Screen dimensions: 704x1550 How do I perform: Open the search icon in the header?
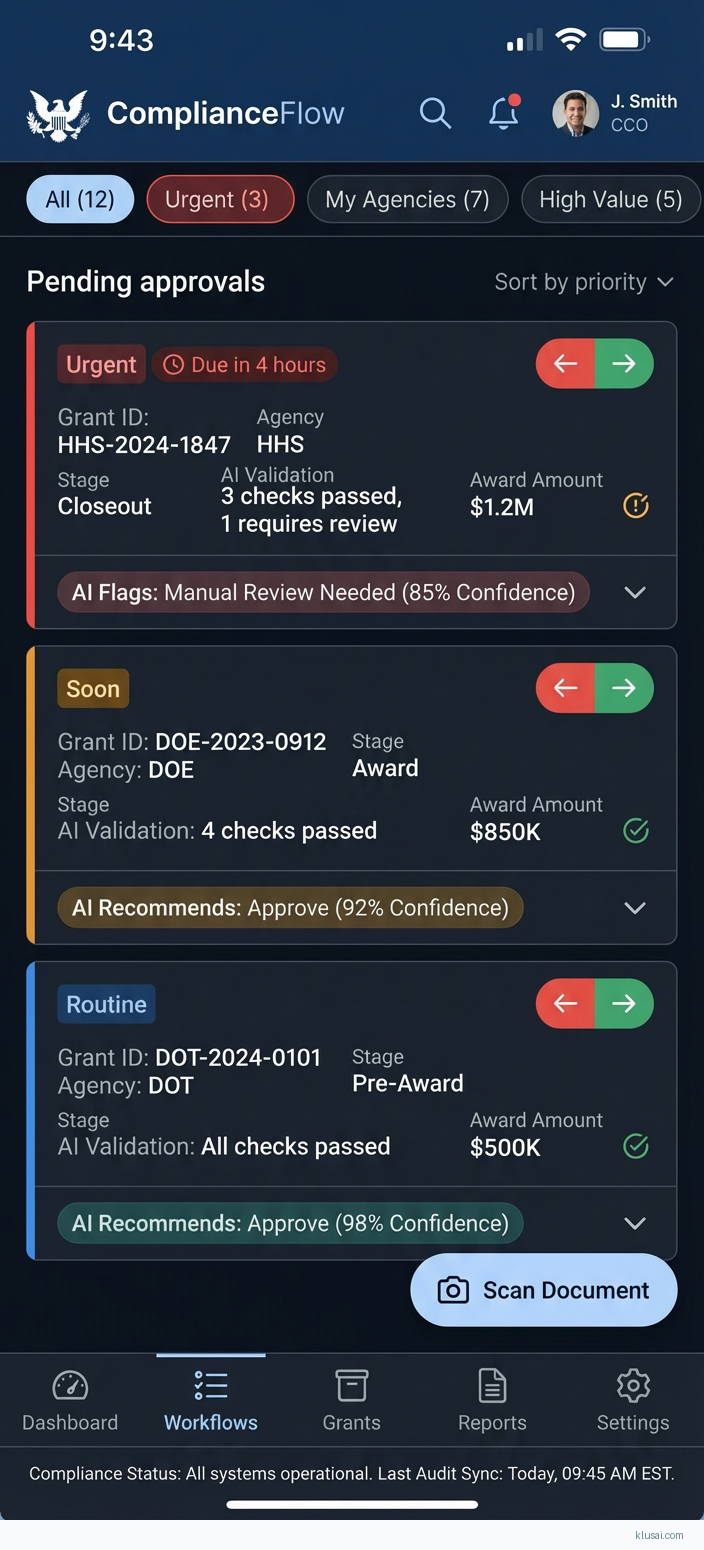coord(436,113)
